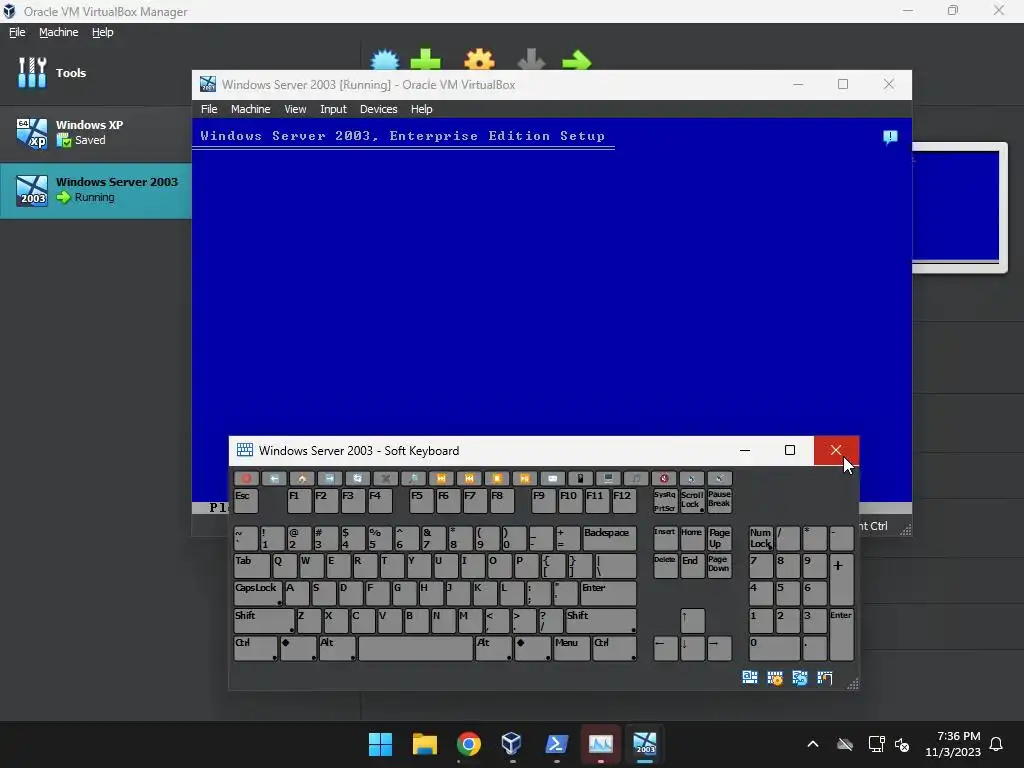Toggle the Scroll Lock key
Viewport: 1024px width, 768px height.
pyautogui.click(x=692, y=501)
